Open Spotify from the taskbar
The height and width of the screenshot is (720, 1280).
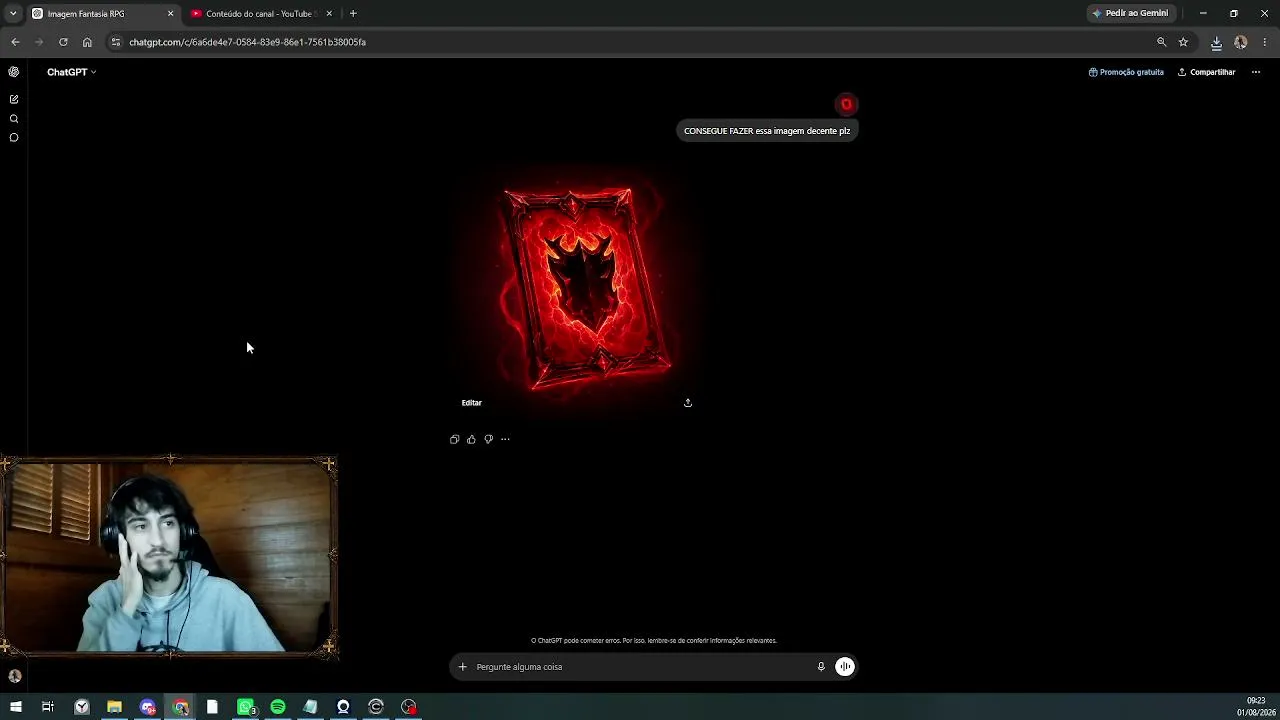point(278,707)
